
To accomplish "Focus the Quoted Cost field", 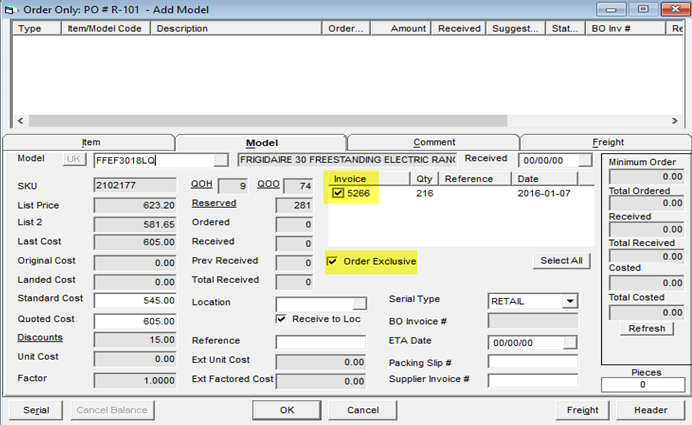I will coord(135,321).
